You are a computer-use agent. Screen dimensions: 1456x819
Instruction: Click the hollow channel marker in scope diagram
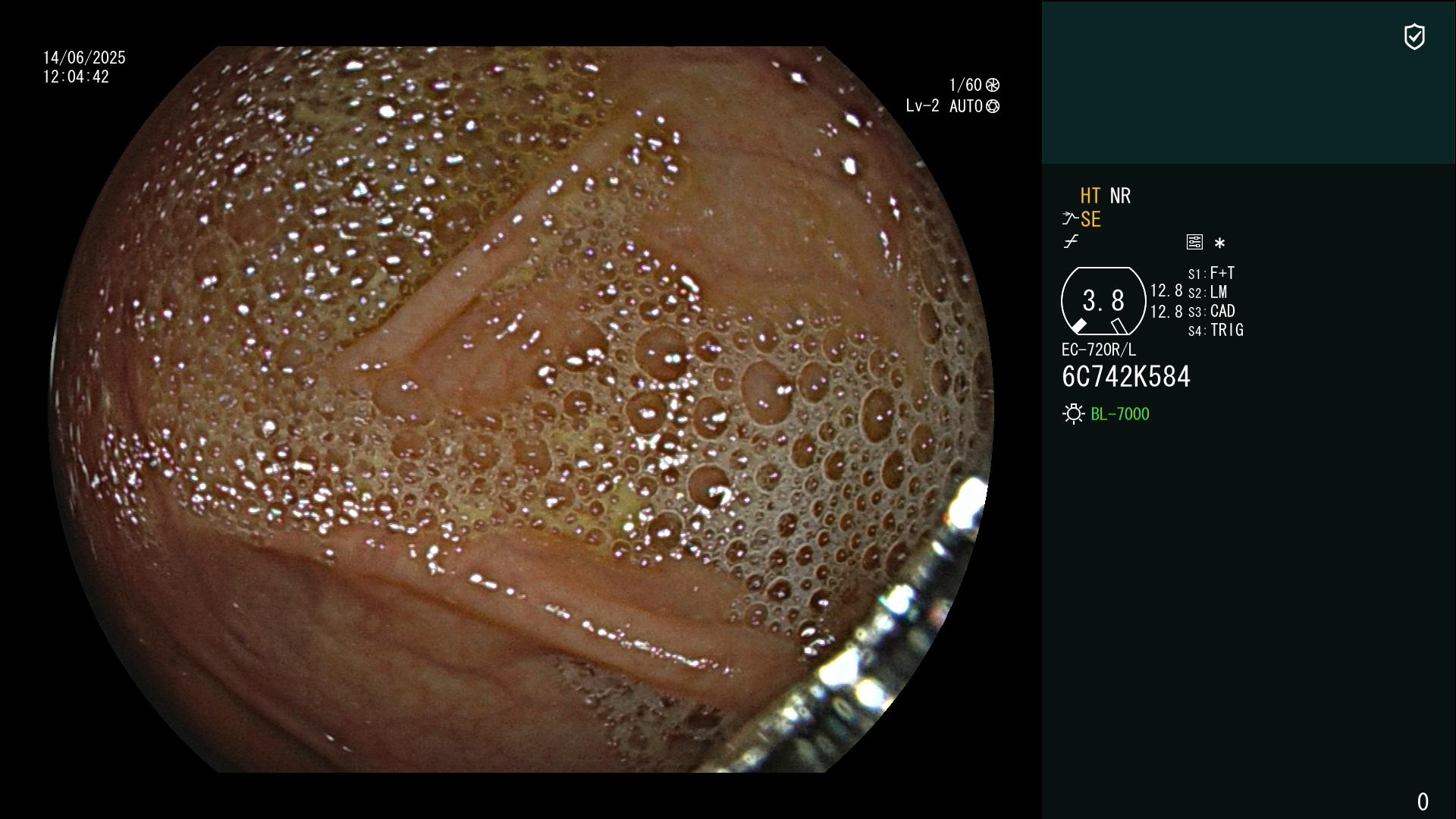point(1119,326)
